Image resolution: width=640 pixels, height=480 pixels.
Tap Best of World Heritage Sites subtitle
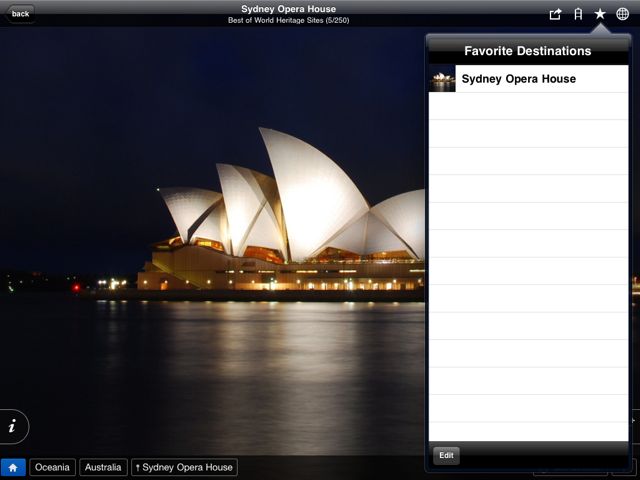pyautogui.click(x=289, y=20)
